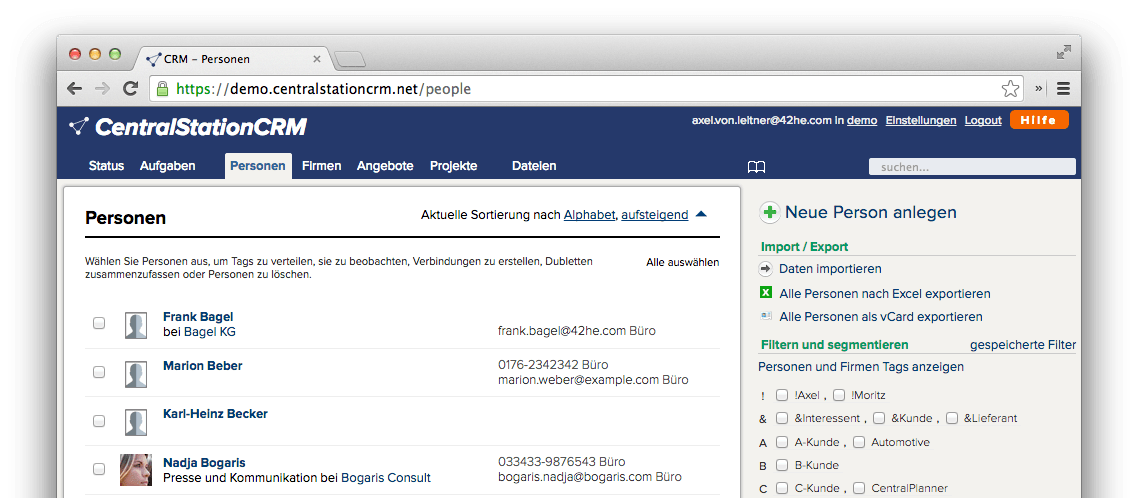Click the CentralStationCRM logo
The image size is (1138, 498).
pyautogui.click(x=188, y=127)
